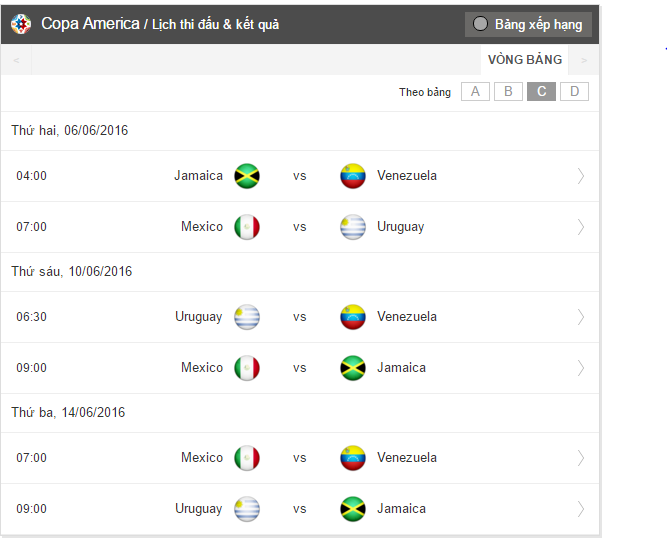Toggle the Bảng xếp hạng standings switch

click(481, 24)
